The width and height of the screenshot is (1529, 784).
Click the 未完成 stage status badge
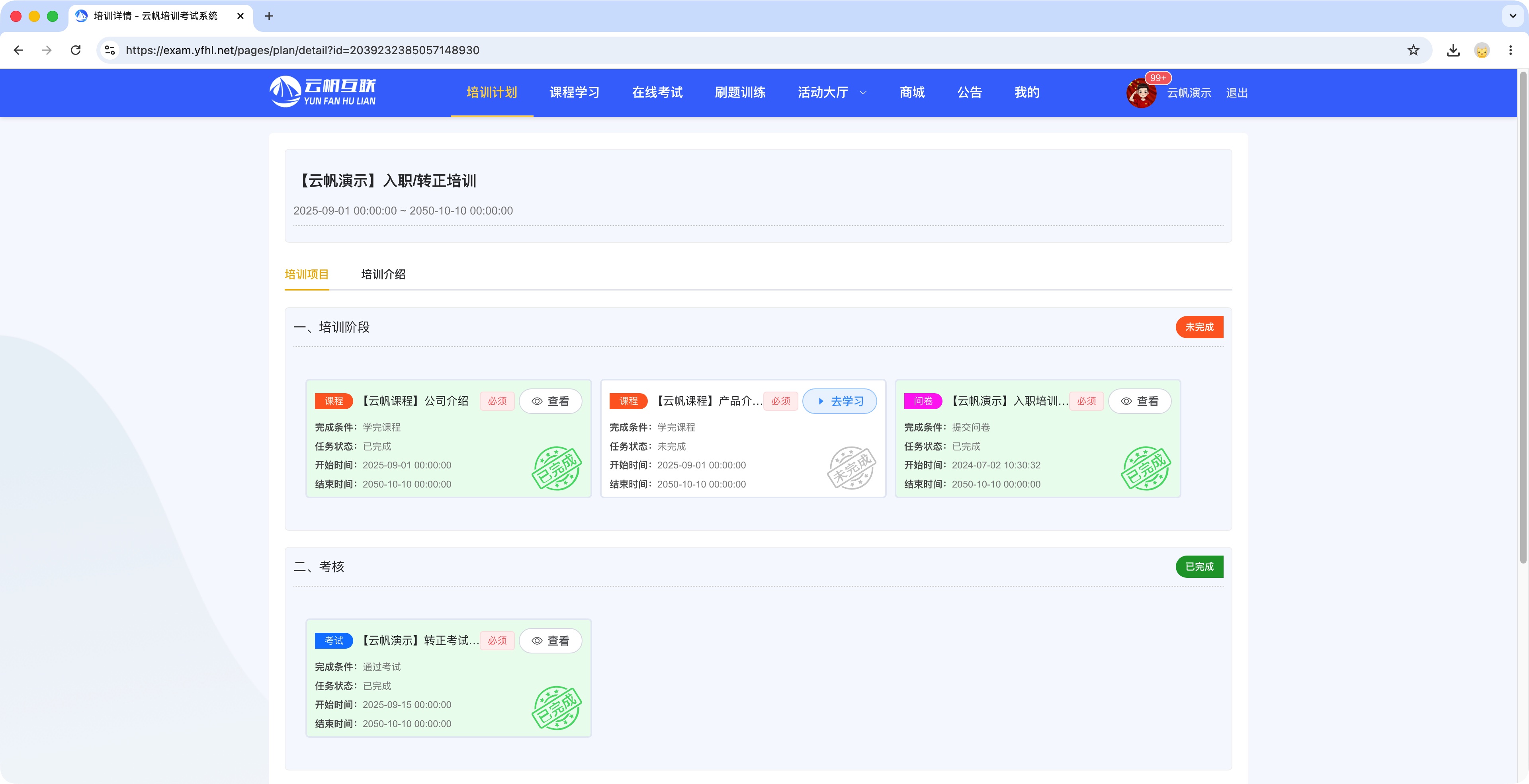coord(1199,328)
